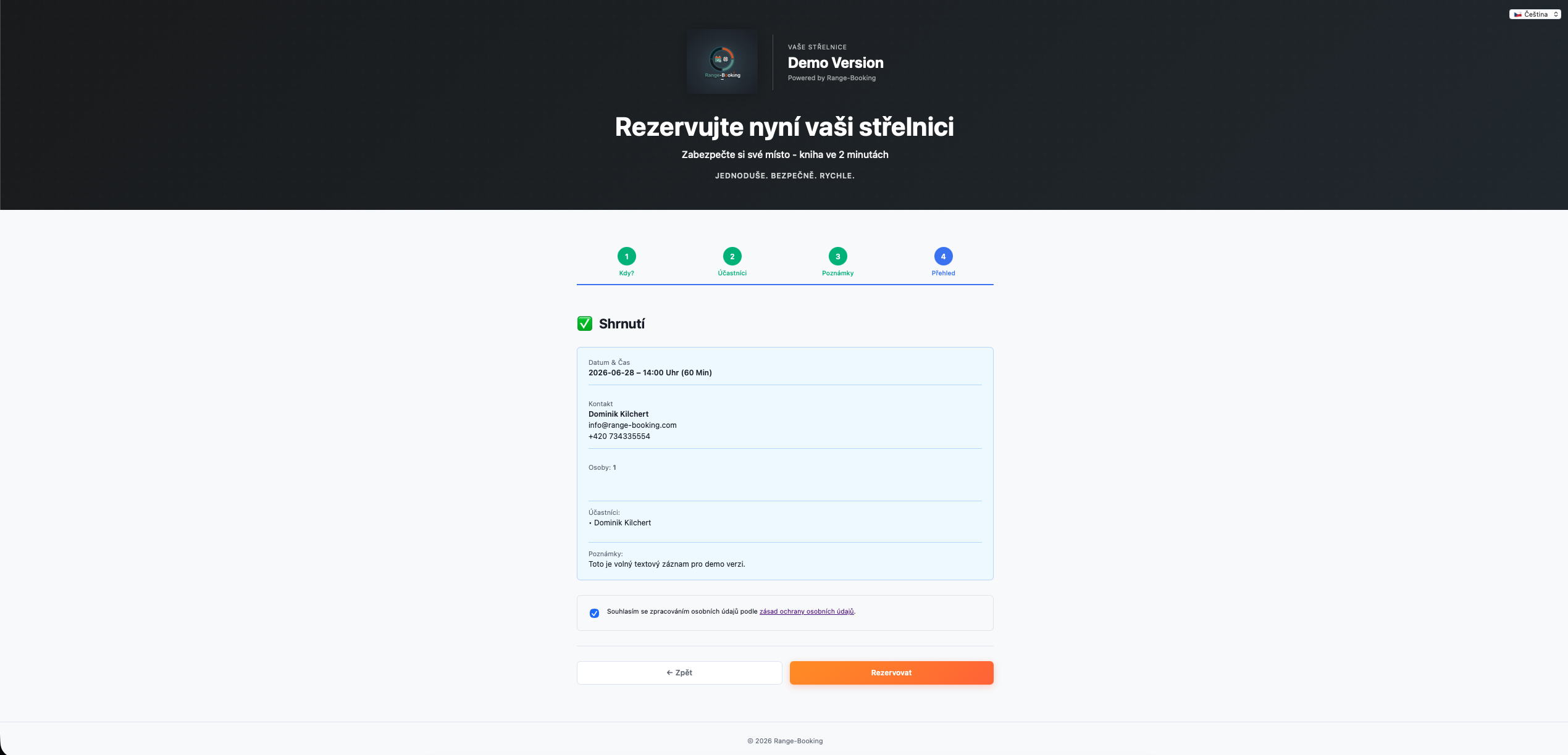Click the Osoby: 1 text
Image resolution: width=1568 pixels, height=755 pixels.
[602, 468]
